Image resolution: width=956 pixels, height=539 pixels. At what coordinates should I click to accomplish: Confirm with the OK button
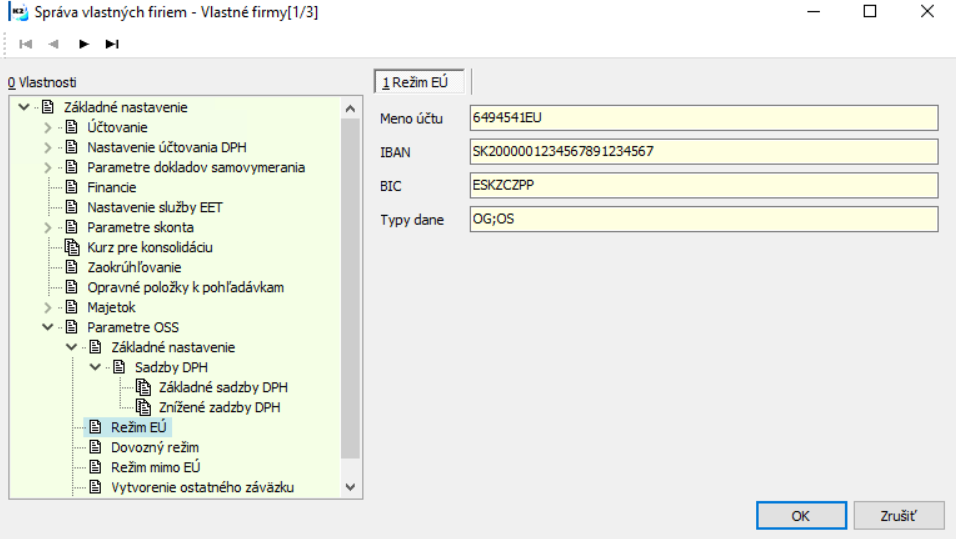point(801,516)
